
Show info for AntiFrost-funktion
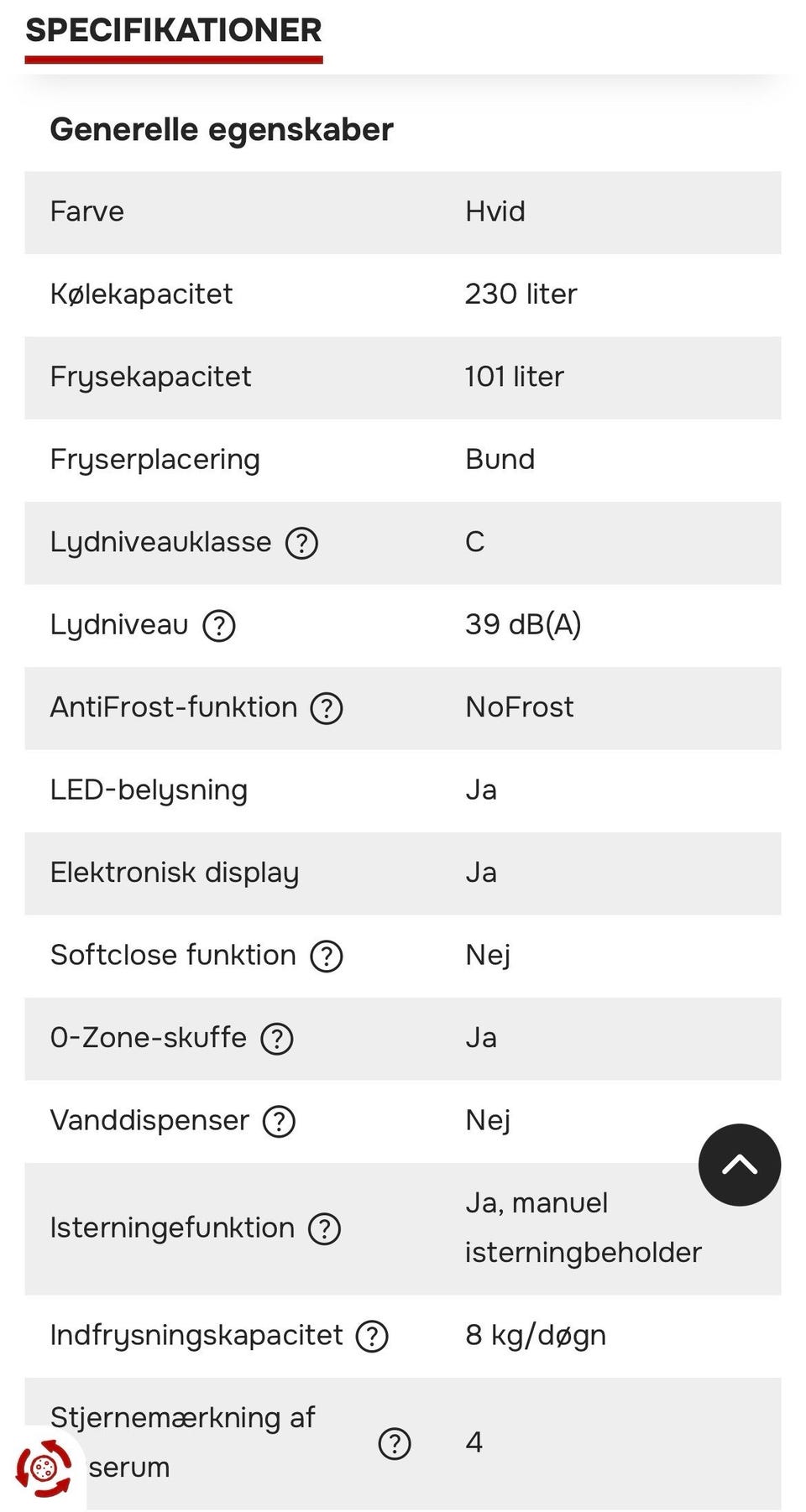pyautogui.click(x=327, y=708)
